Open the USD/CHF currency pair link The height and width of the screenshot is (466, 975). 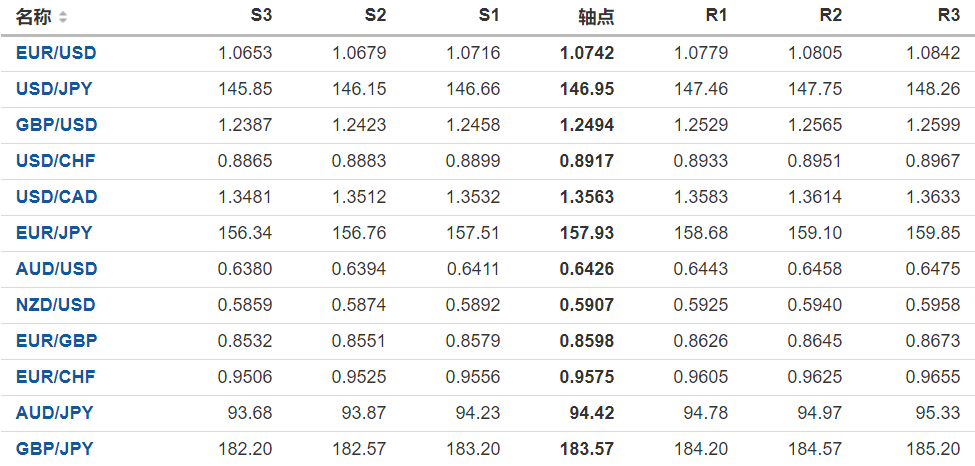(x=56, y=161)
